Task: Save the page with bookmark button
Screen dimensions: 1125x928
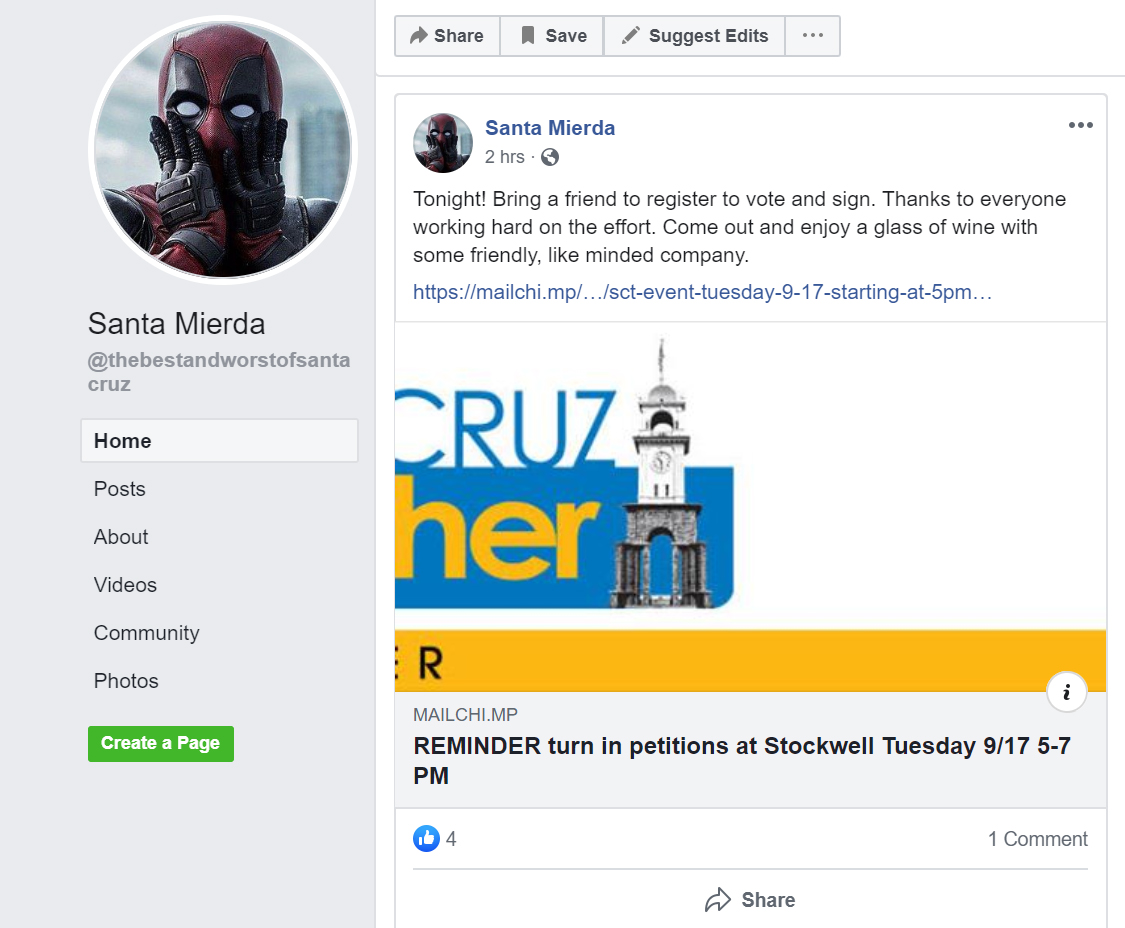Action: tap(552, 36)
